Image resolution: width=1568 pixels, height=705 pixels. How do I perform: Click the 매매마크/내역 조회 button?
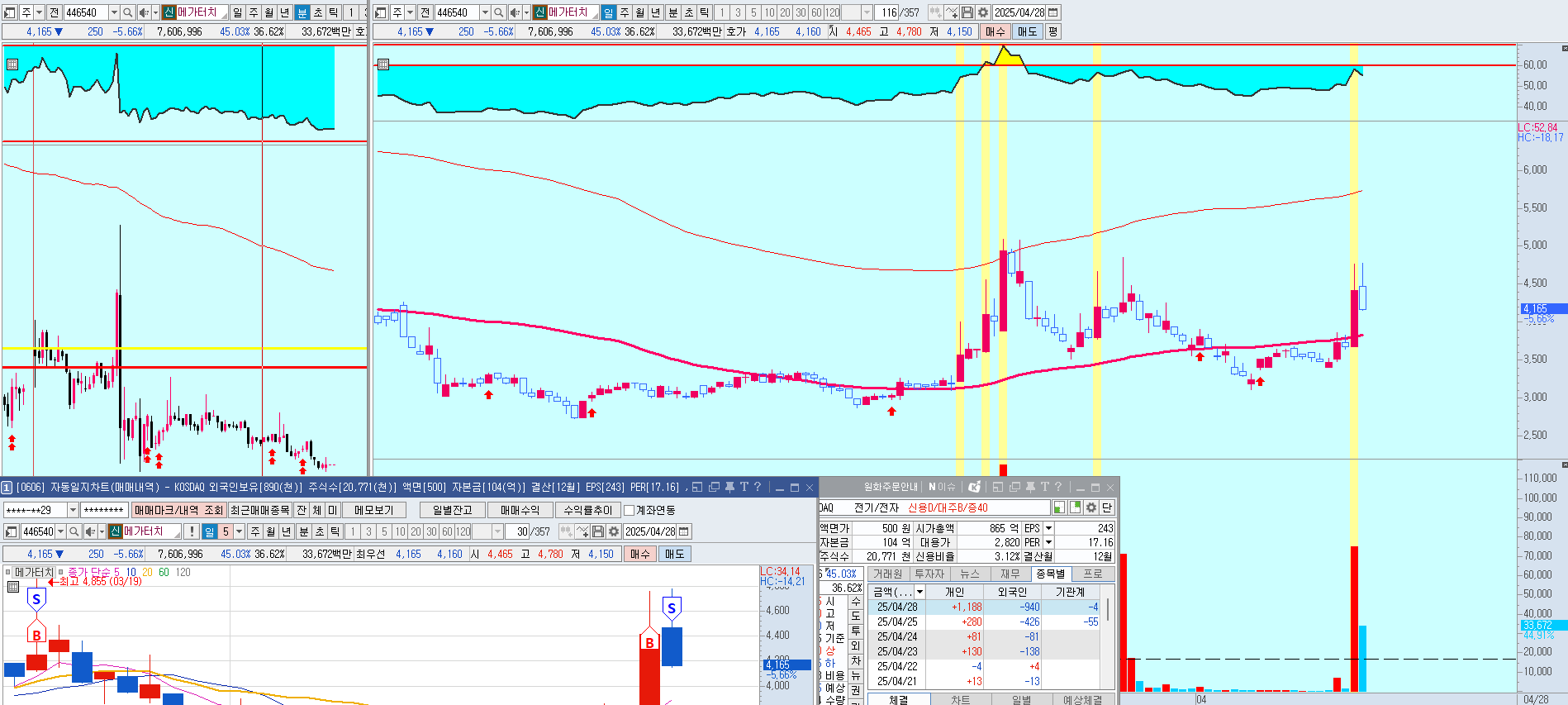pyautogui.click(x=178, y=510)
